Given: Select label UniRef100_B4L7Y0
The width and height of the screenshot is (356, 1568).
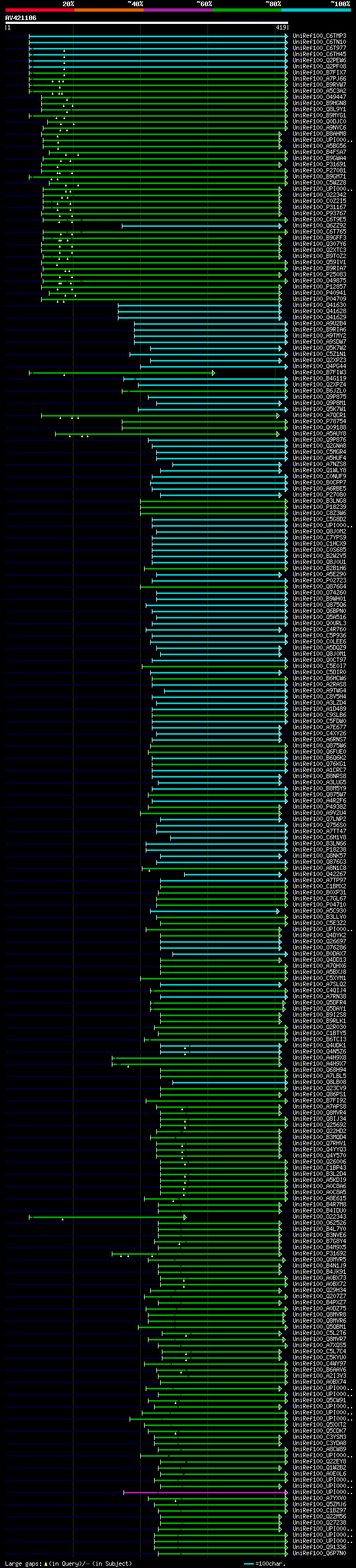Looking at the screenshot, I should 319,1229.
